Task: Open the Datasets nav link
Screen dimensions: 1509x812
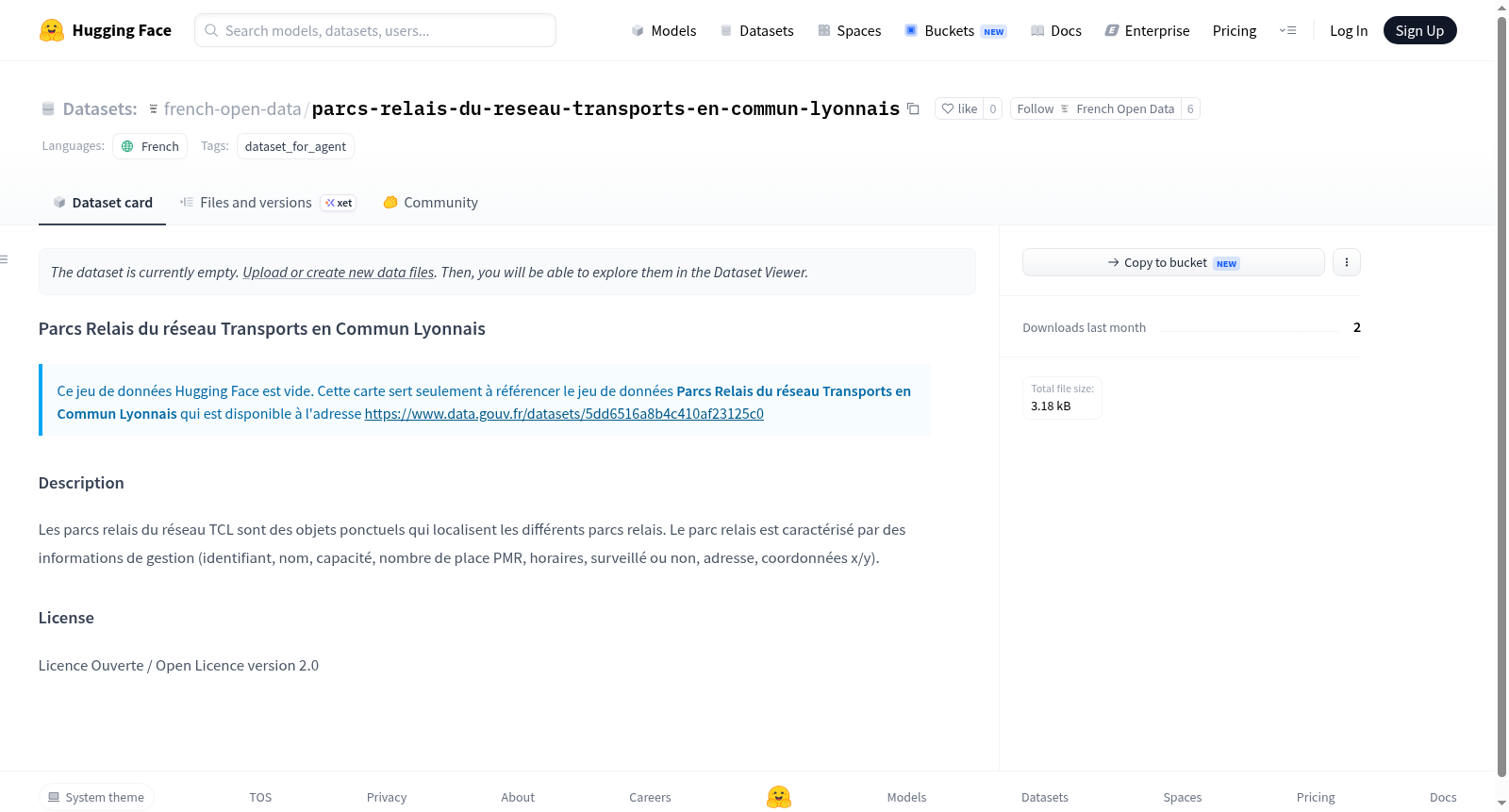Action: pyautogui.click(x=757, y=30)
